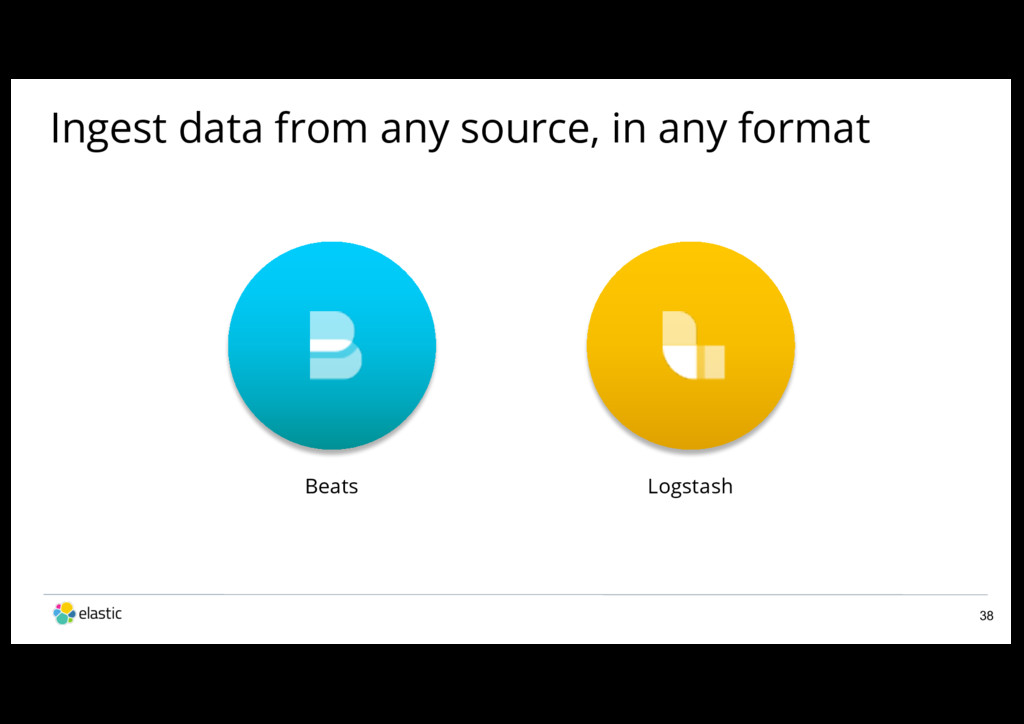Click the small square of Logstash glyph
Viewport: 1024px width, 724px height.
pos(714,362)
